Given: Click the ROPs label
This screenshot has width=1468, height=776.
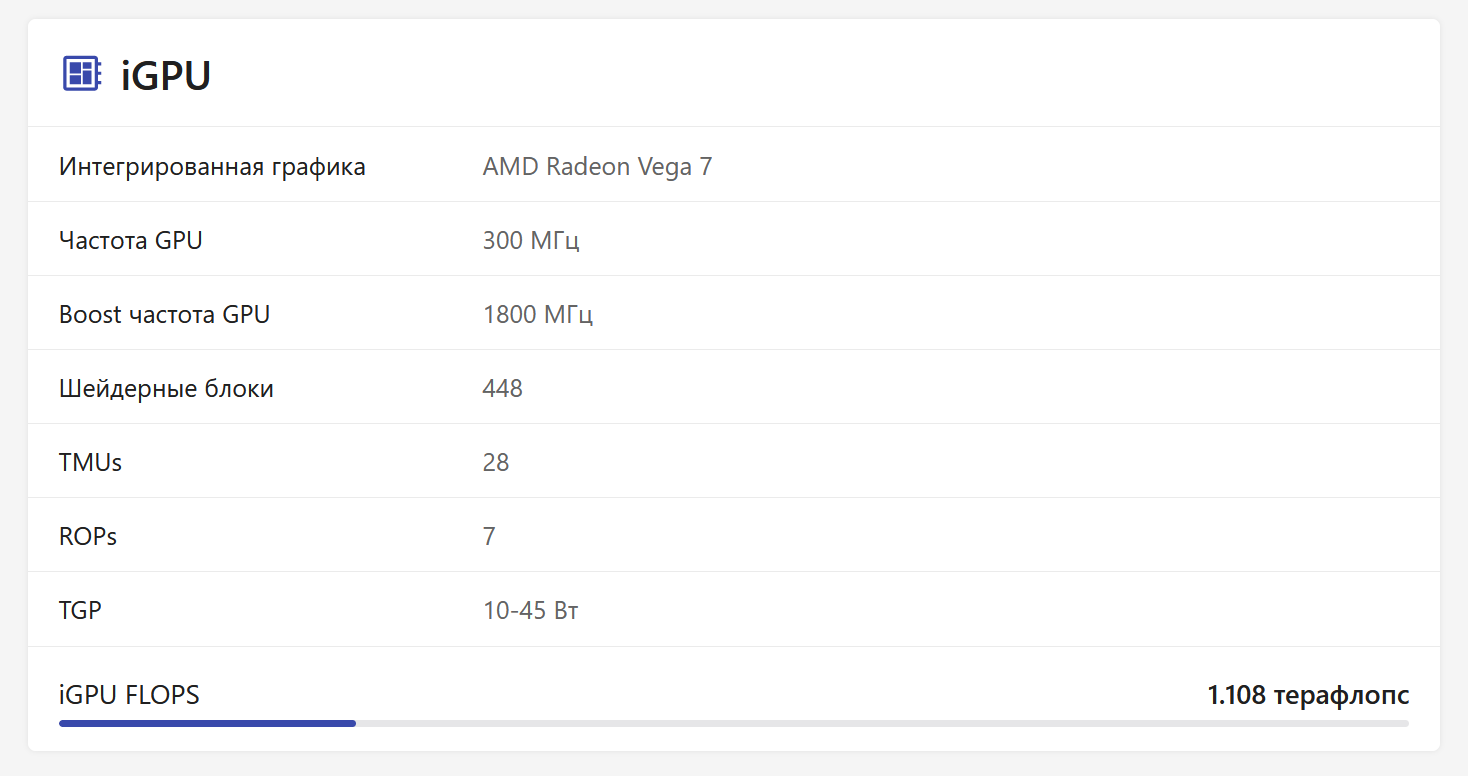Looking at the screenshot, I should 88,536.
